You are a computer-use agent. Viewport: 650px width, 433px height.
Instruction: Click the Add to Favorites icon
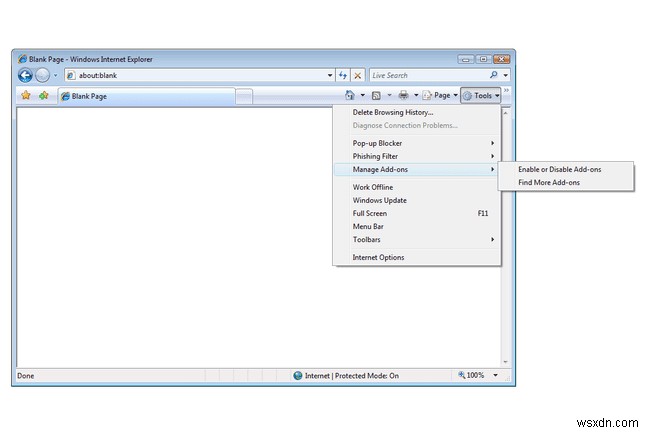44,96
